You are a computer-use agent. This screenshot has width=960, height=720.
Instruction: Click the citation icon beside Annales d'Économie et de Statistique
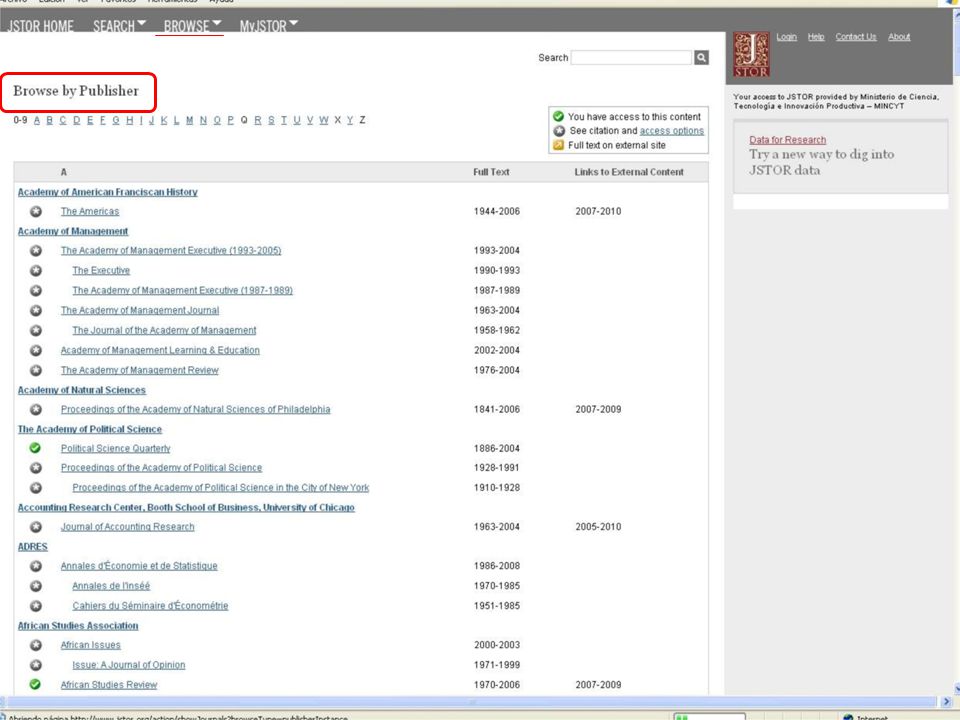[x=36, y=566]
